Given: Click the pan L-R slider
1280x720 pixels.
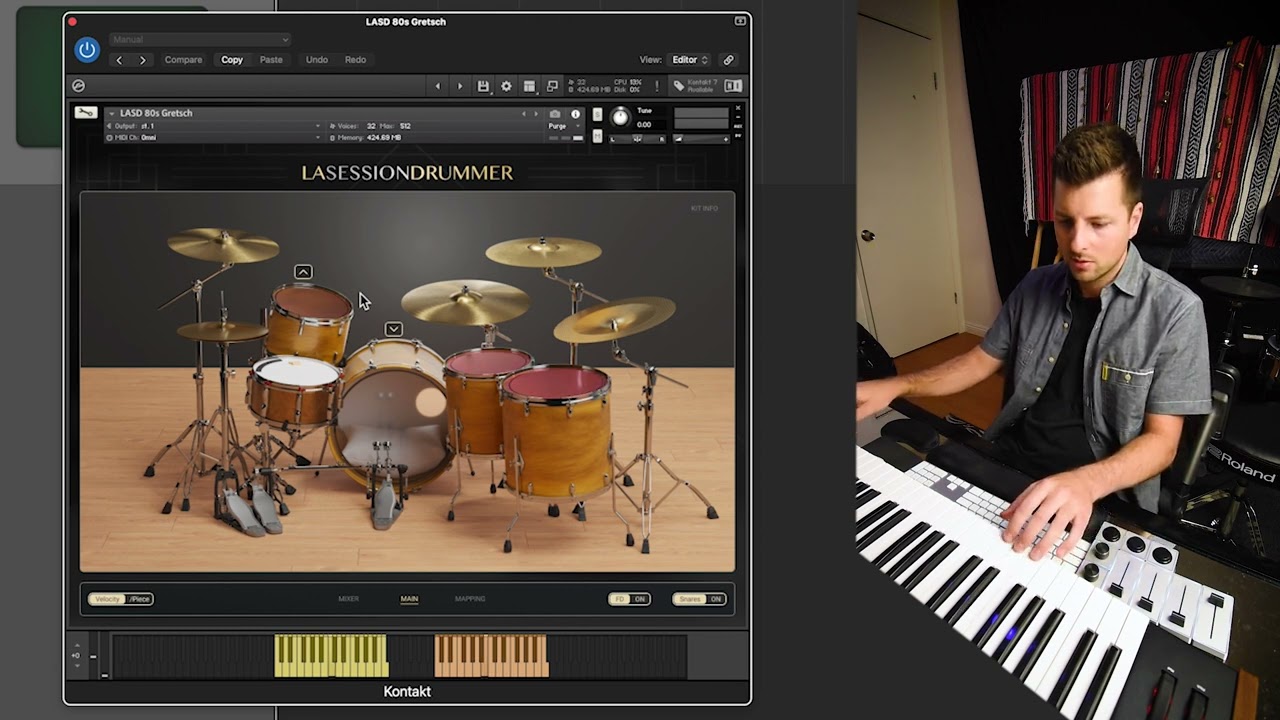Looking at the screenshot, I should point(638,138).
